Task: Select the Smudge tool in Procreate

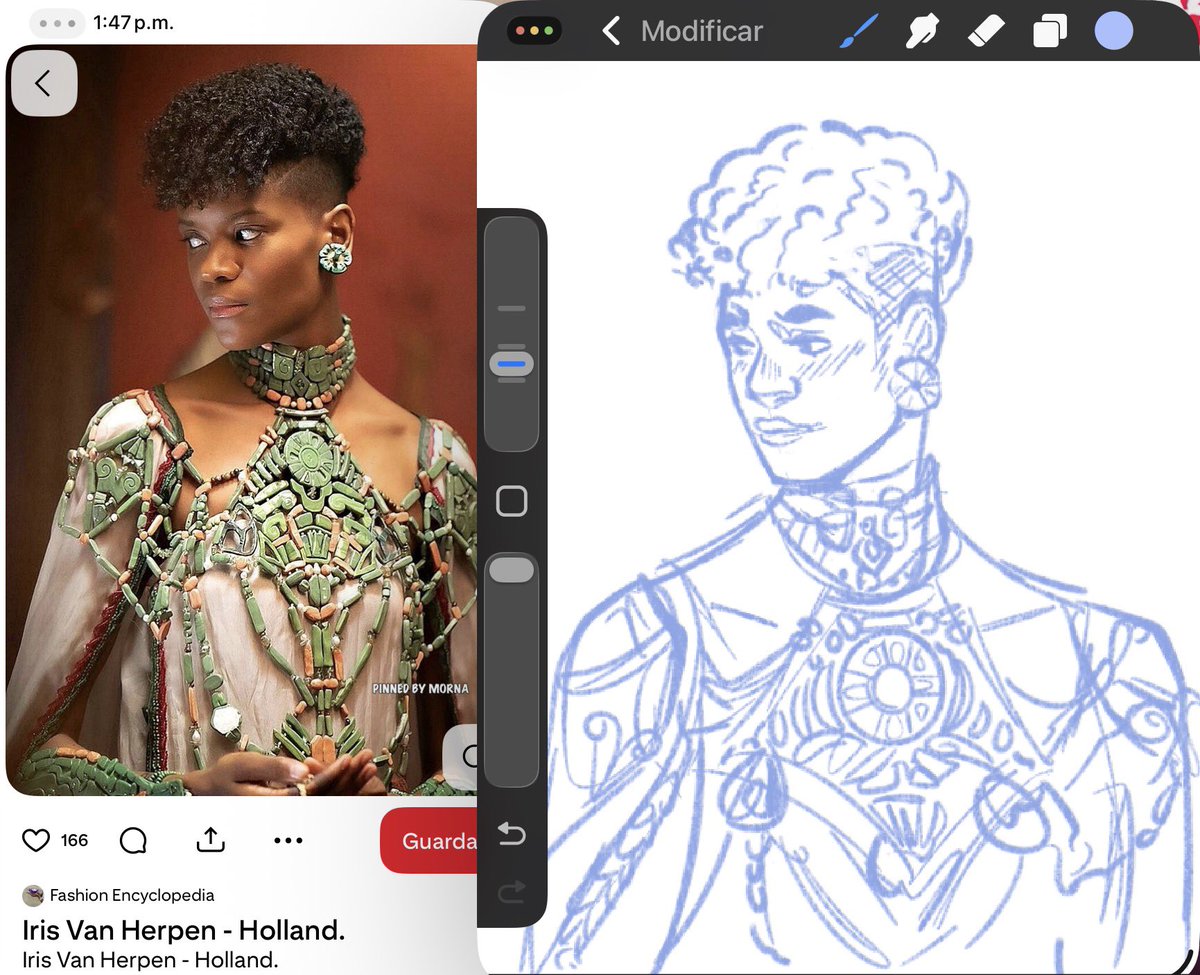Action: click(x=921, y=31)
